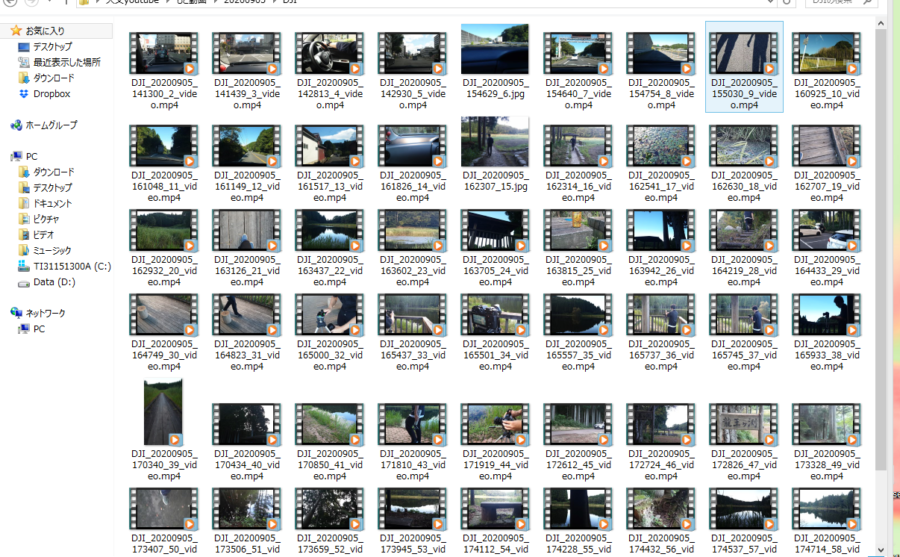The width and height of the screenshot is (900, 557).
Task: Click the vertical scrollbar thumb of the file list
Action: tap(881, 250)
